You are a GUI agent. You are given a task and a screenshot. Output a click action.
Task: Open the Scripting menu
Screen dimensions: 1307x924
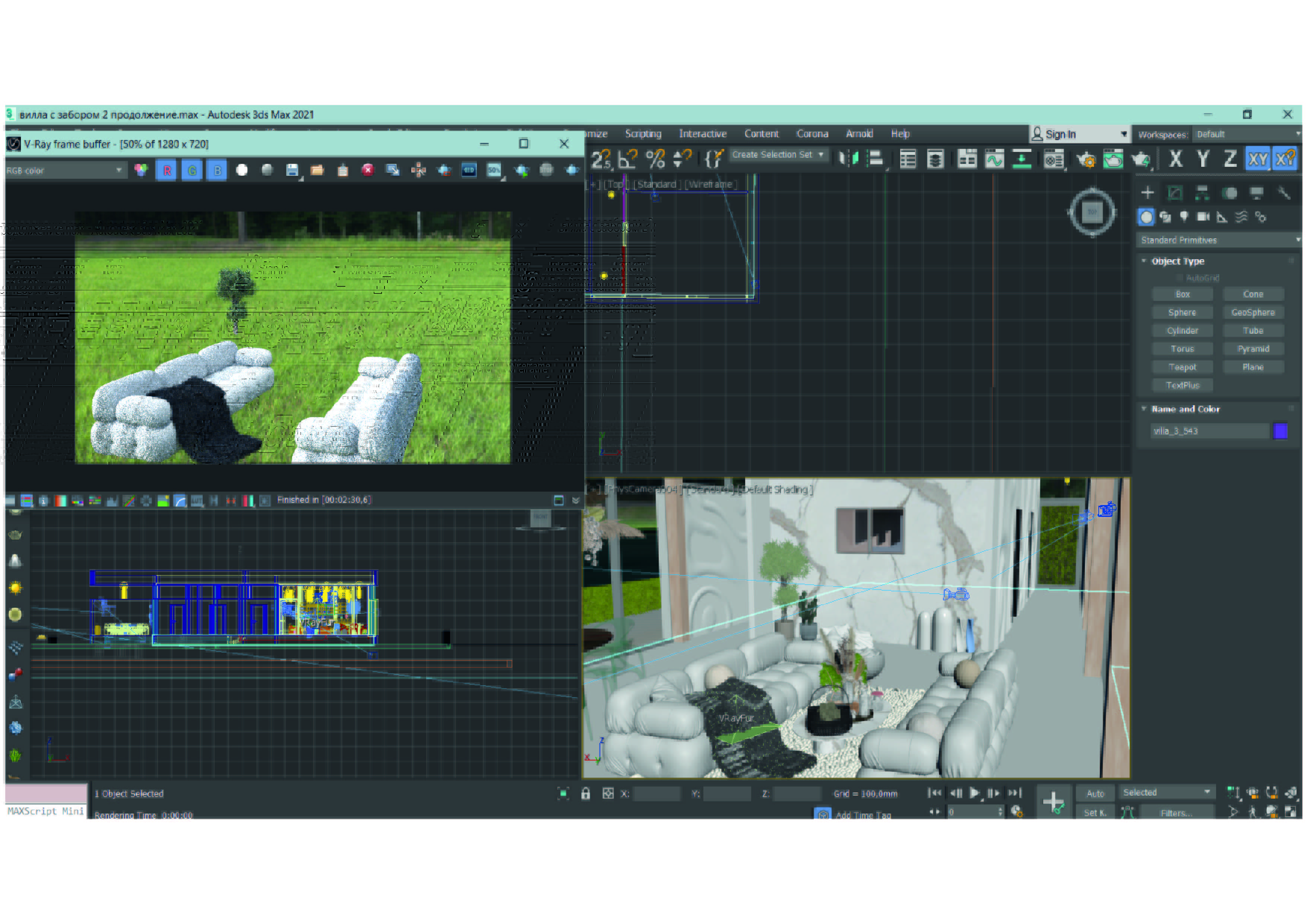coord(643,134)
